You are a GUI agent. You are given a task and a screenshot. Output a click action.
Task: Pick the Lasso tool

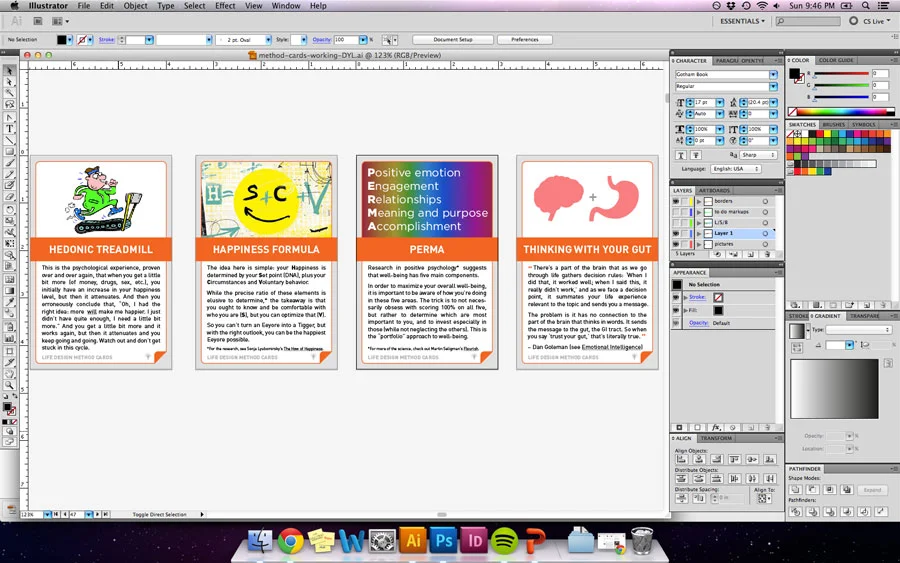click(x=9, y=104)
